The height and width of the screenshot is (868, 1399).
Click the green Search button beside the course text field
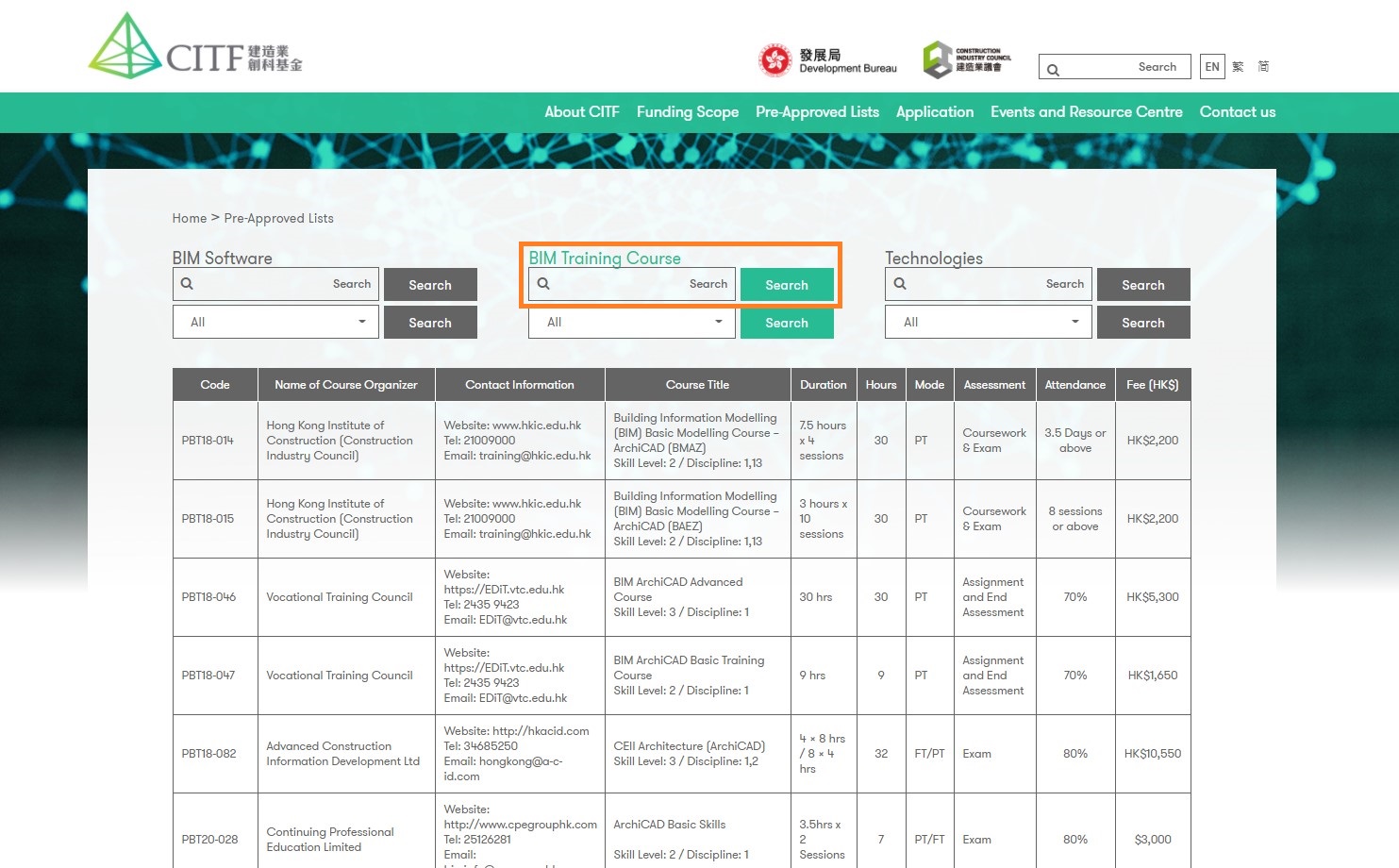tap(786, 285)
